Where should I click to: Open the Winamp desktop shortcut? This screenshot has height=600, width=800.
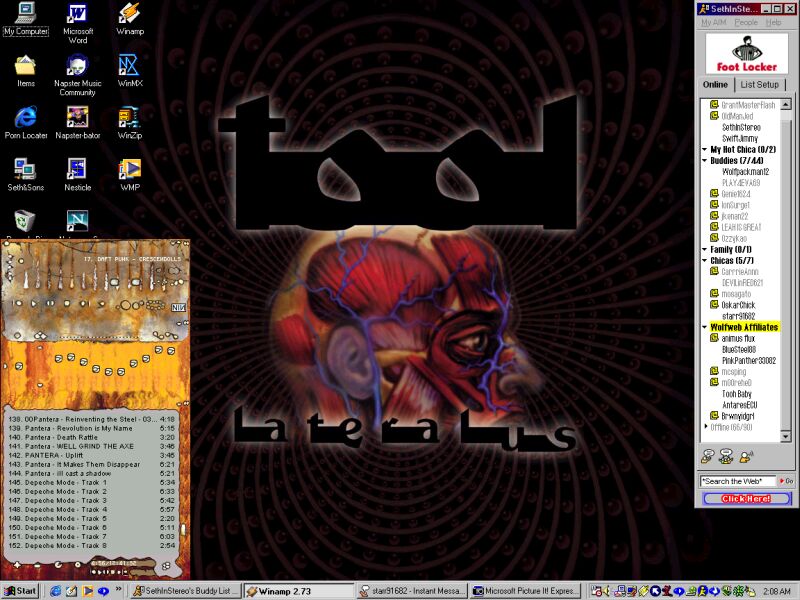[x=129, y=15]
